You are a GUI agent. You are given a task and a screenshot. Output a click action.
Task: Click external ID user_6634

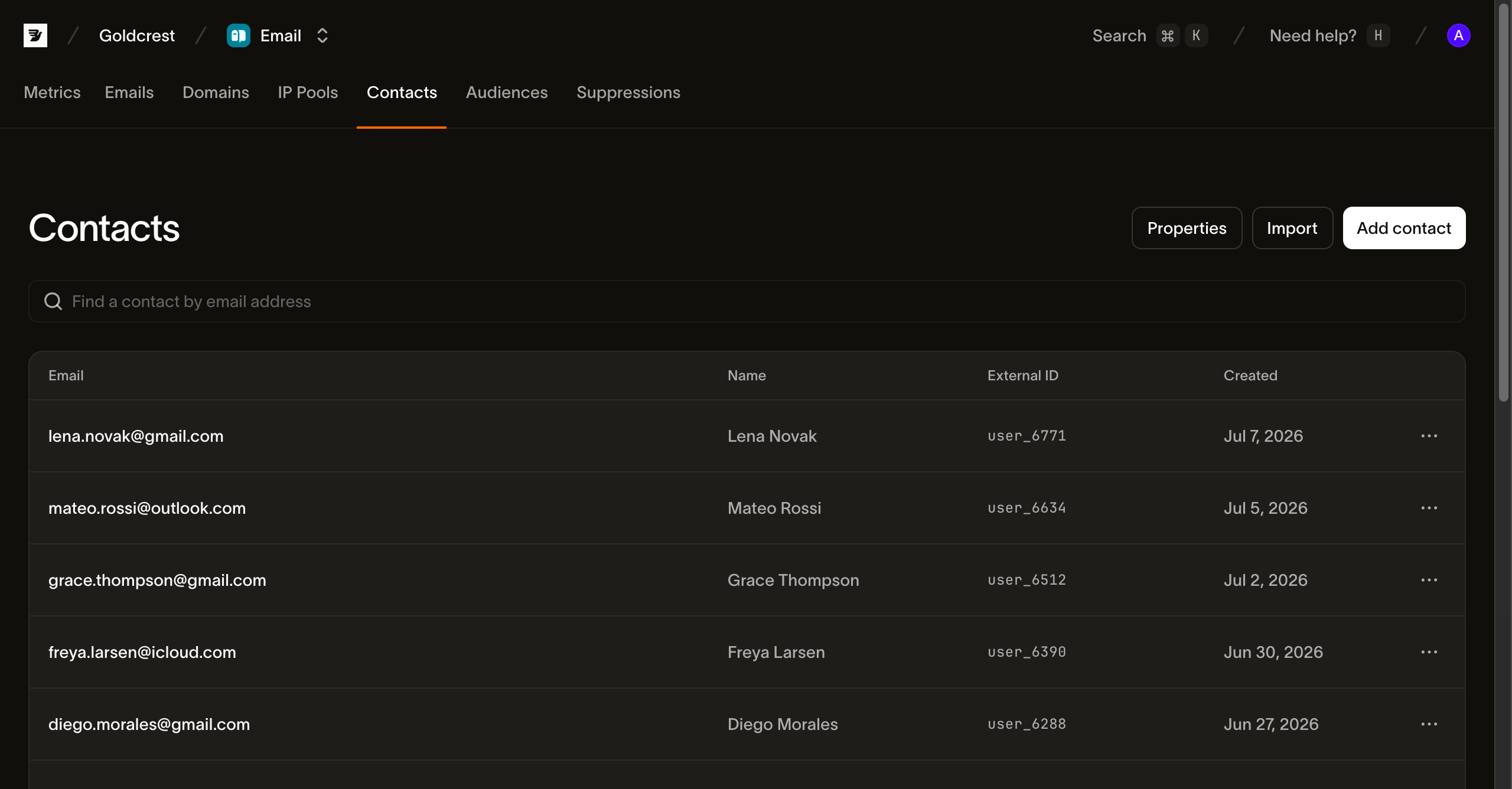(x=1027, y=508)
